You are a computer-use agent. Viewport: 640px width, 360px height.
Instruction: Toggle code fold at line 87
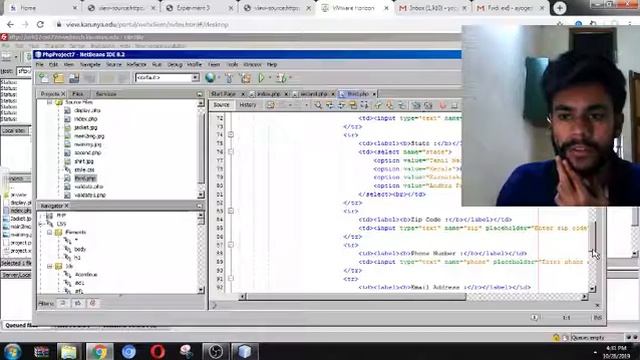[x=231, y=245]
